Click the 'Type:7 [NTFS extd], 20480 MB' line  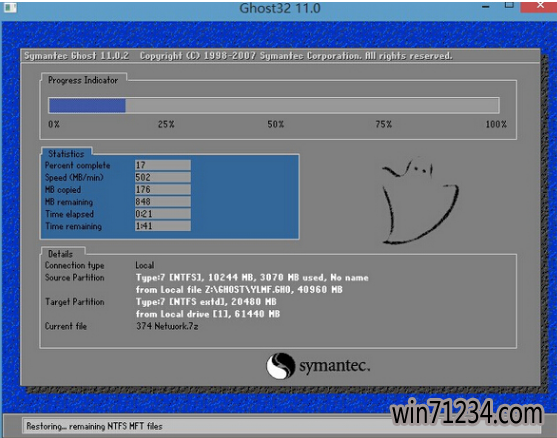[x=206, y=302]
